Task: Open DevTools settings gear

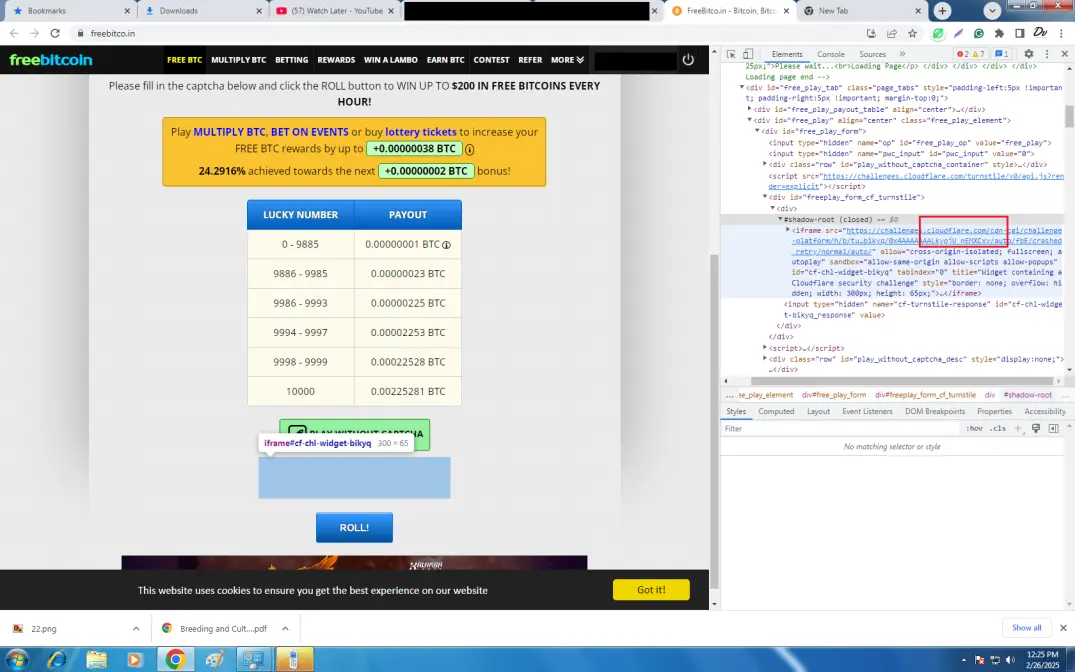Action: (1028, 53)
